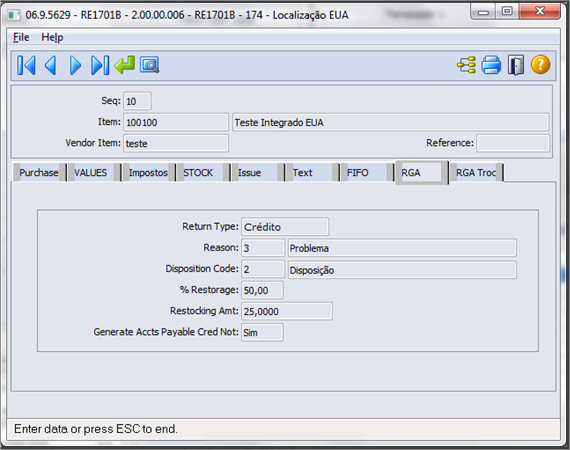Click the empty Reference field

coord(513,143)
